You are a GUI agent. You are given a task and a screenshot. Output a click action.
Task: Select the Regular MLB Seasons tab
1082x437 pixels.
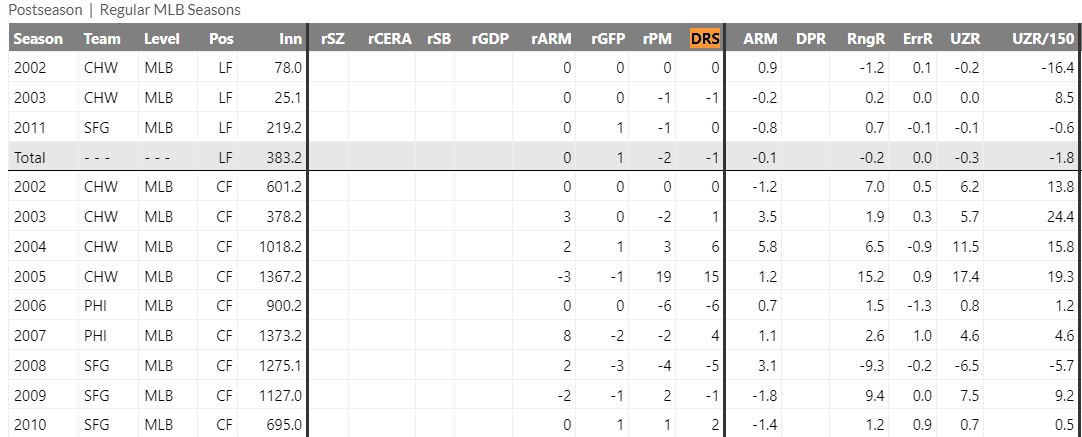click(x=170, y=9)
